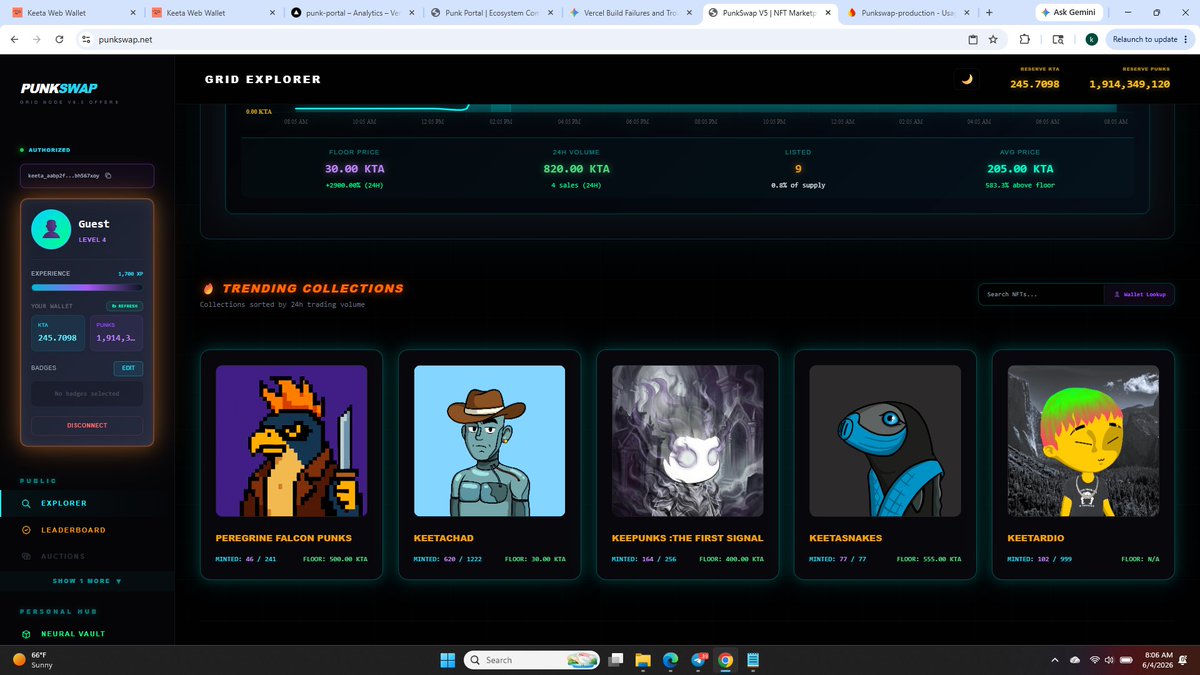Image resolution: width=1200 pixels, height=675 pixels.
Task: Click the Floor Price 30.00 KTA stat
Action: point(355,169)
